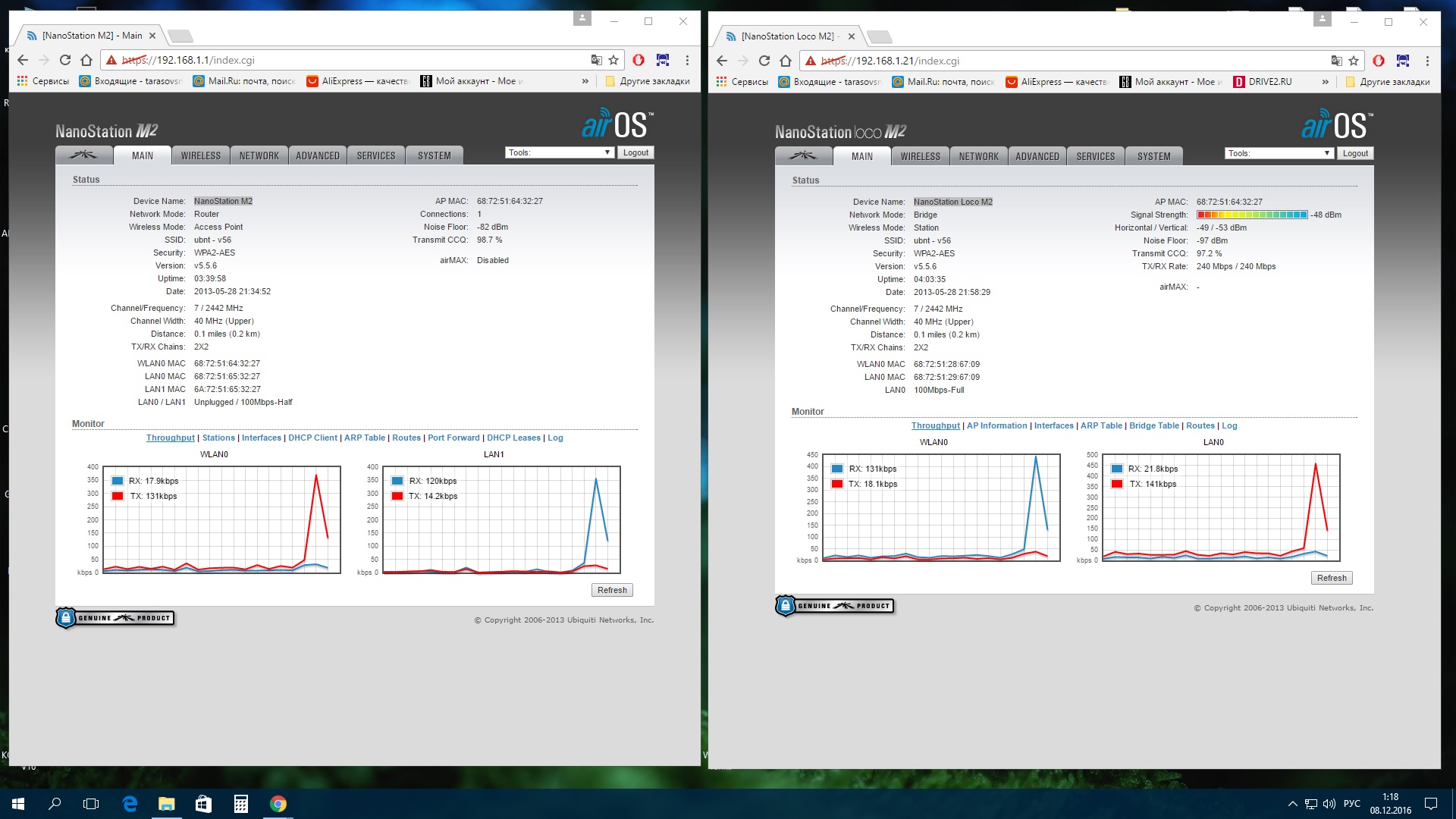Open Mail.Ru bookmark in right window
The width and height of the screenshot is (1456, 819).
(943, 82)
